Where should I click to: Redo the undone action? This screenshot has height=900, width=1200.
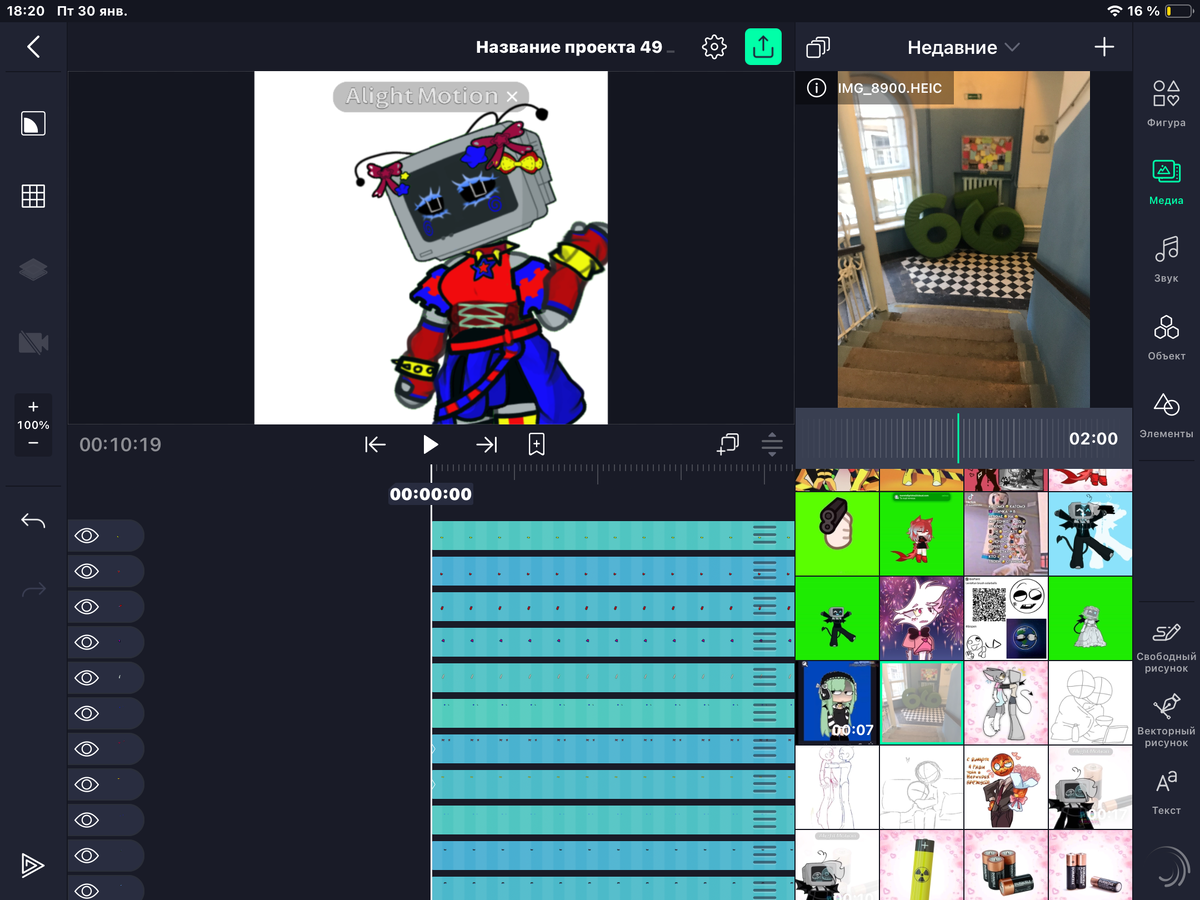33,590
